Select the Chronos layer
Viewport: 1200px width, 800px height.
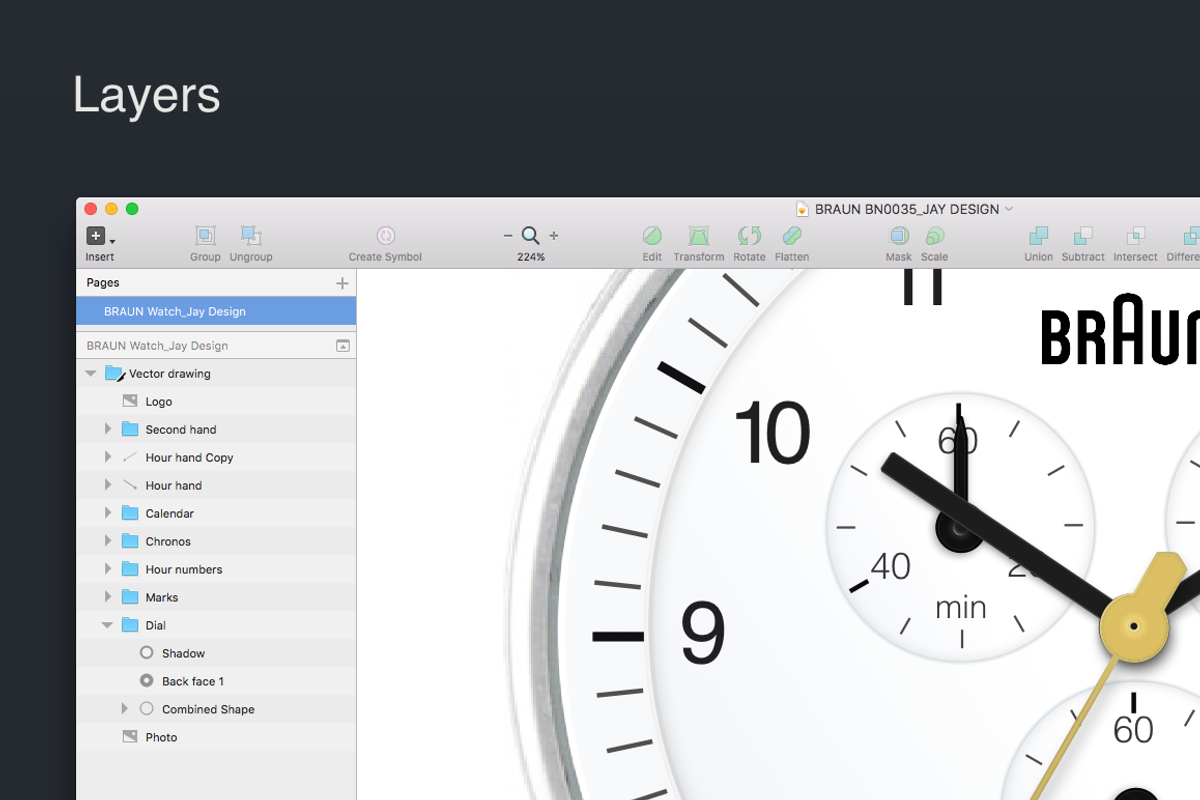point(216,541)
